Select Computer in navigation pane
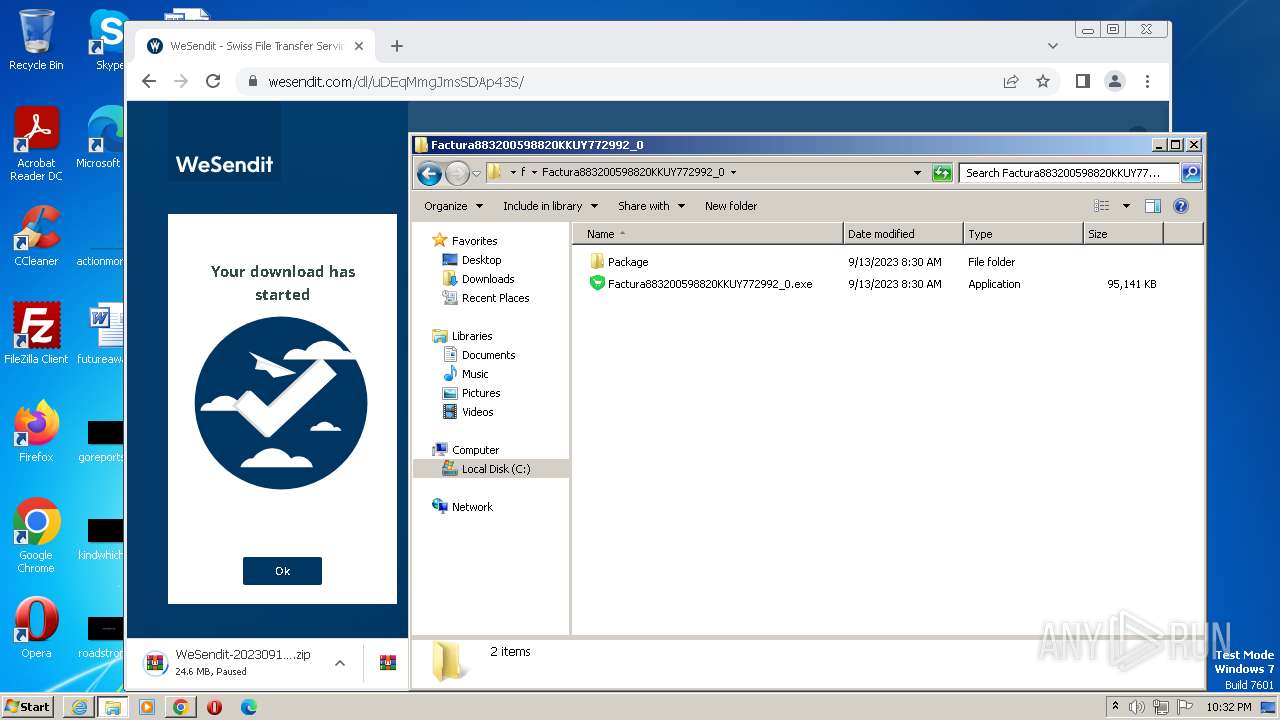The height and width of the screenshot is (720, 1280). tap(466, 450)
